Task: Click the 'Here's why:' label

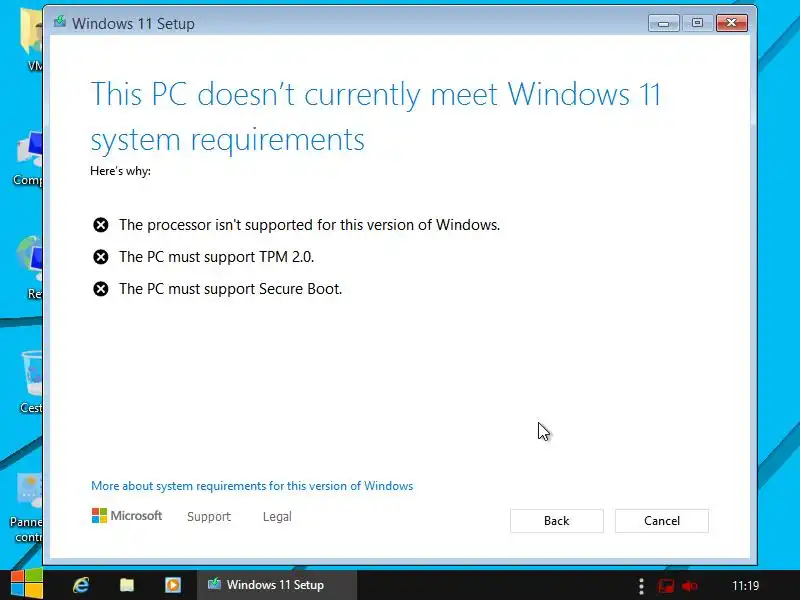Action: pyautogui.click(x=120, y=171)
